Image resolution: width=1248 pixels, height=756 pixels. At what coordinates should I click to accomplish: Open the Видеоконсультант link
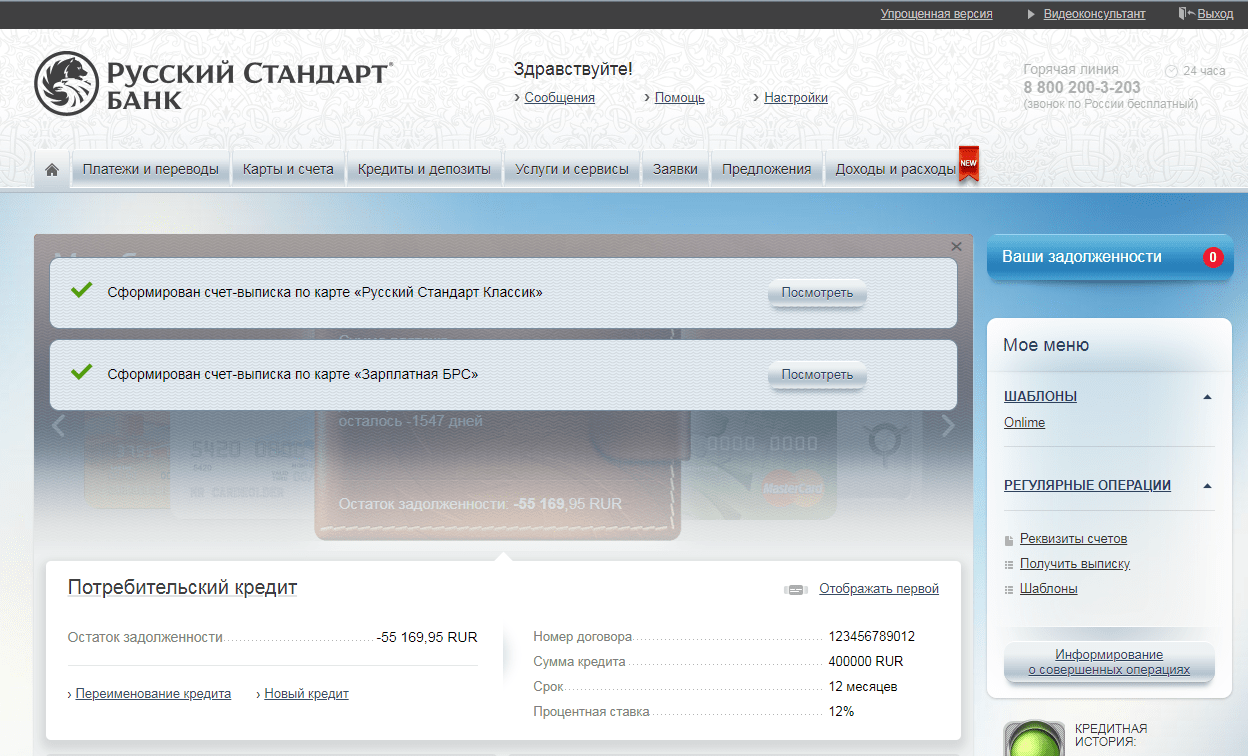[x=1094, y=14]
